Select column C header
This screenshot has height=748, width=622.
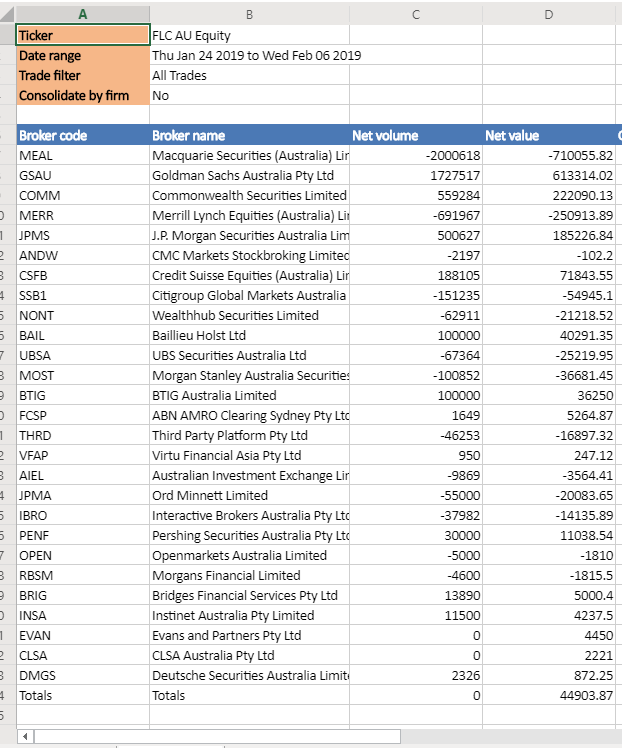(416, 14)
